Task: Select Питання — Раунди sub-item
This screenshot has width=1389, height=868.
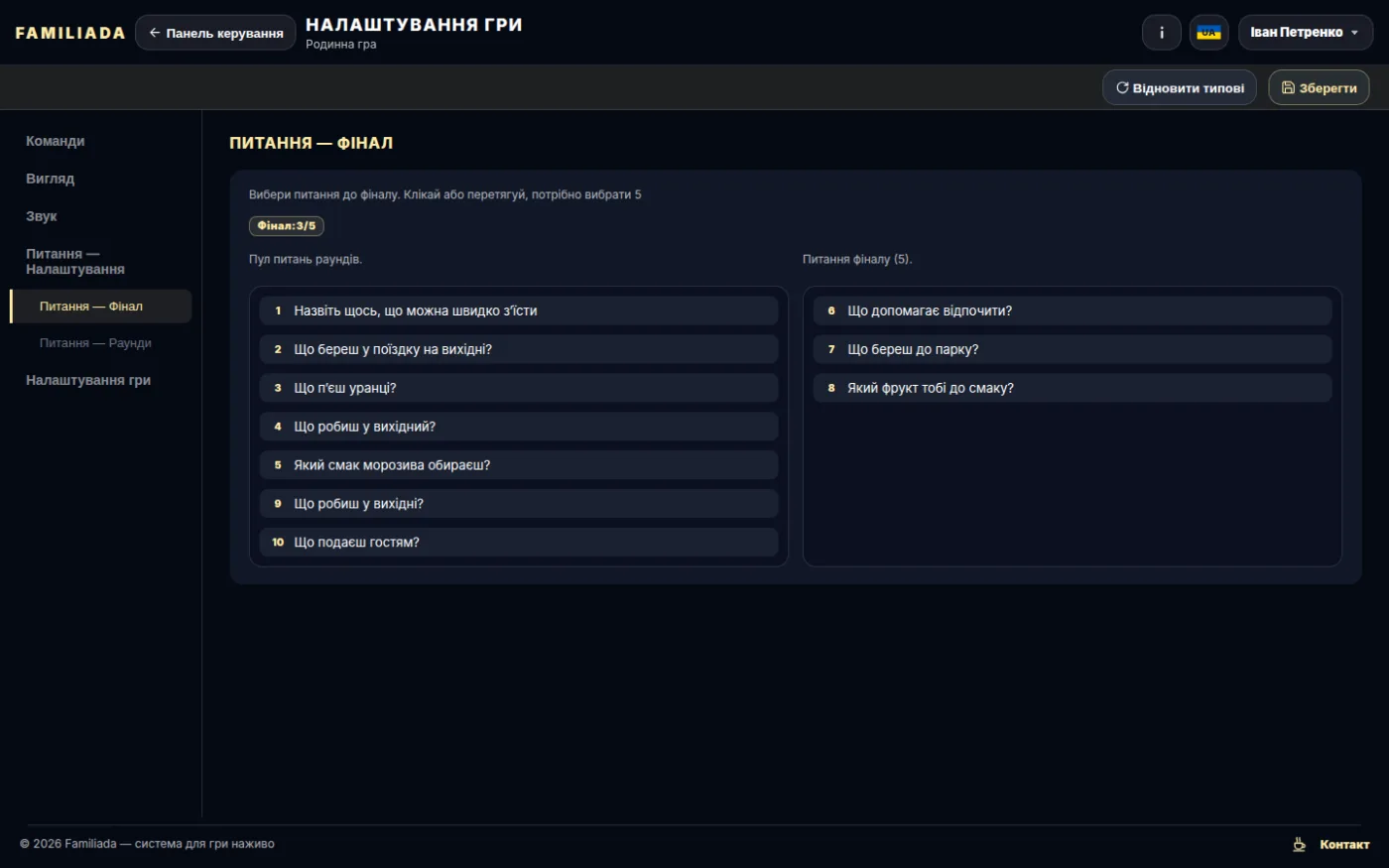Action: 95,343
